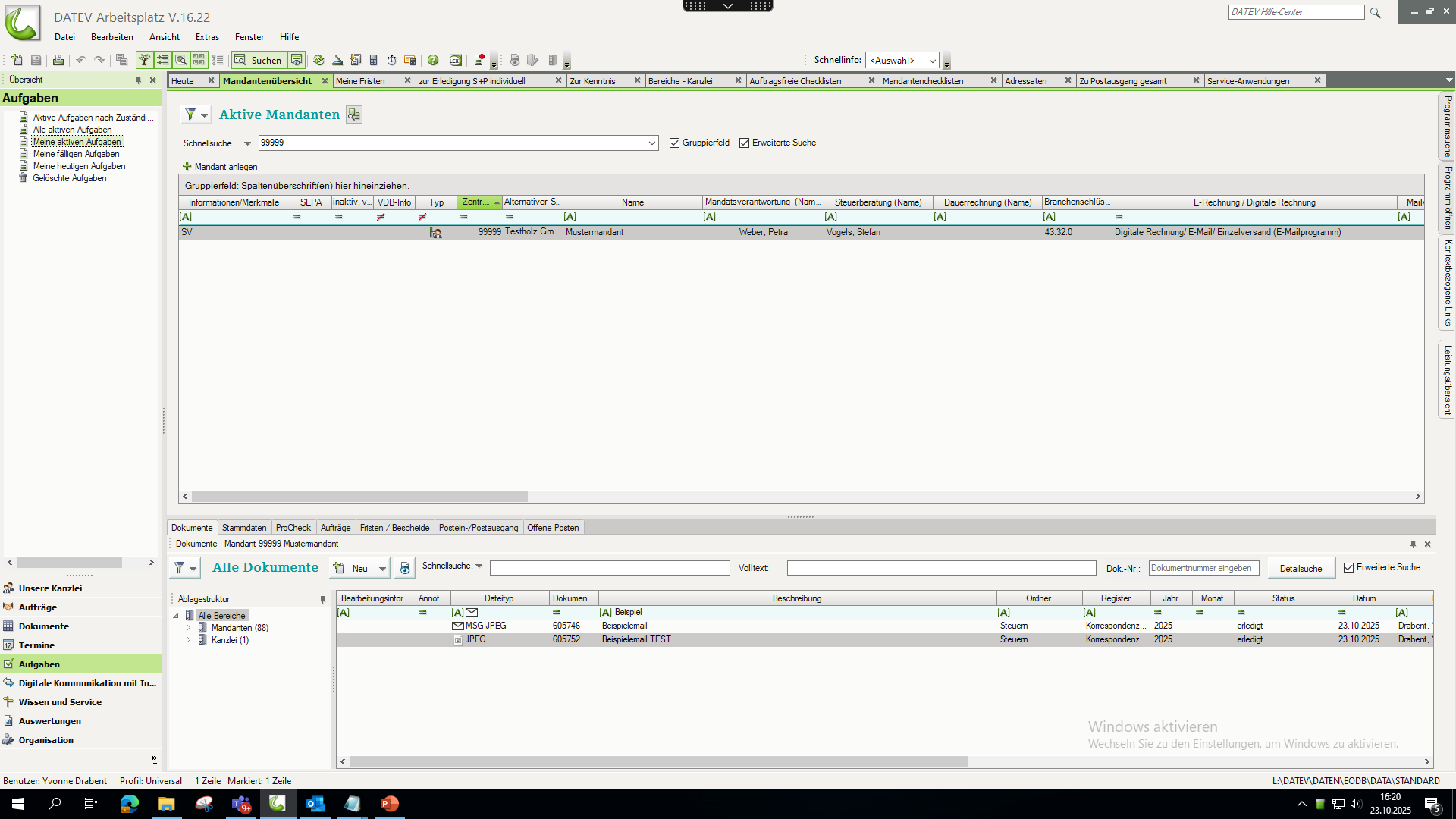Toggle the Gruppierfeld checkbox
The image size is (1456, 819).
(x=674, y=143)
